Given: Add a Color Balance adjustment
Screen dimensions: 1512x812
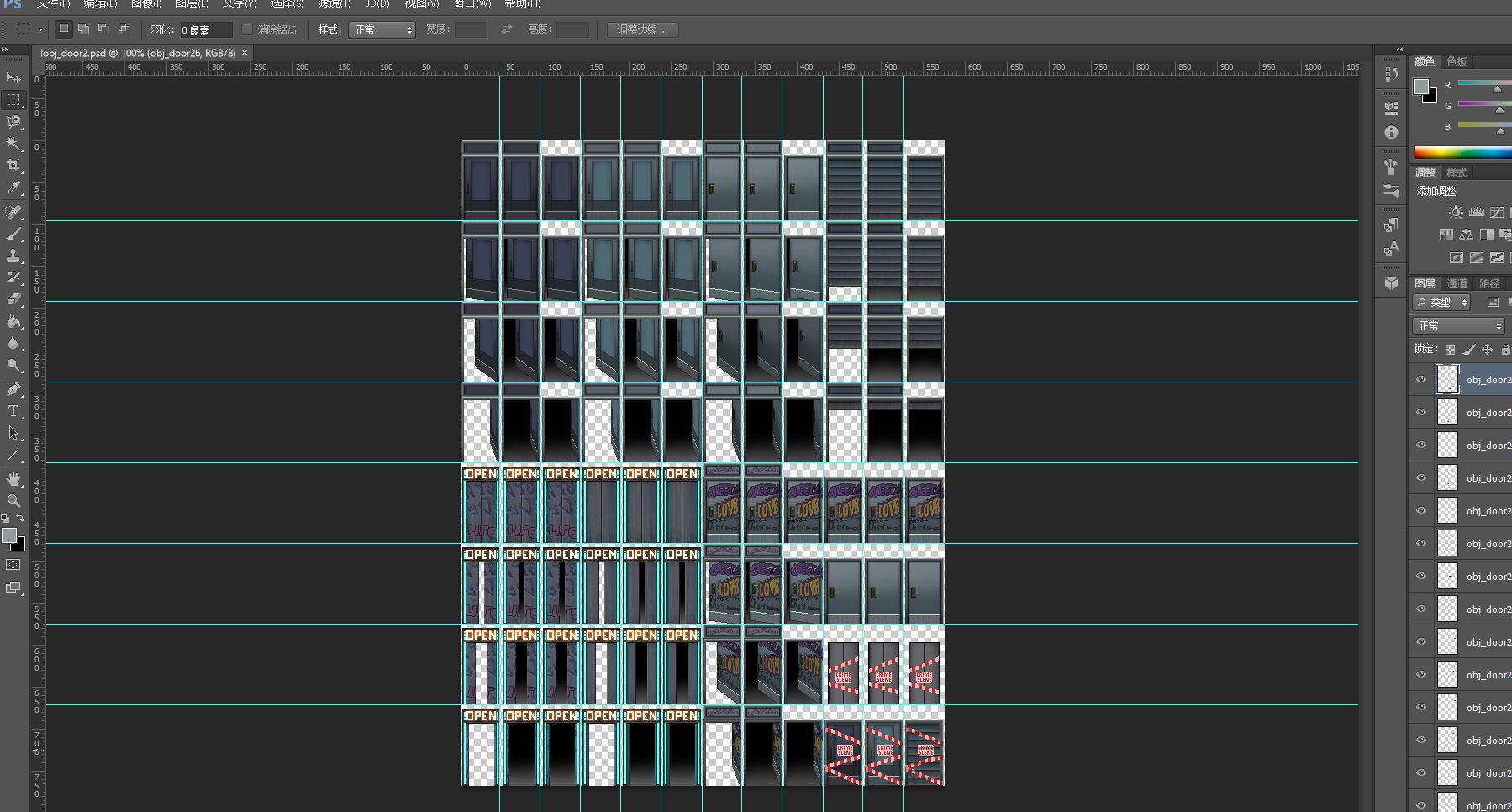Looking at the screenshot, I should (x=1466, y=235).
